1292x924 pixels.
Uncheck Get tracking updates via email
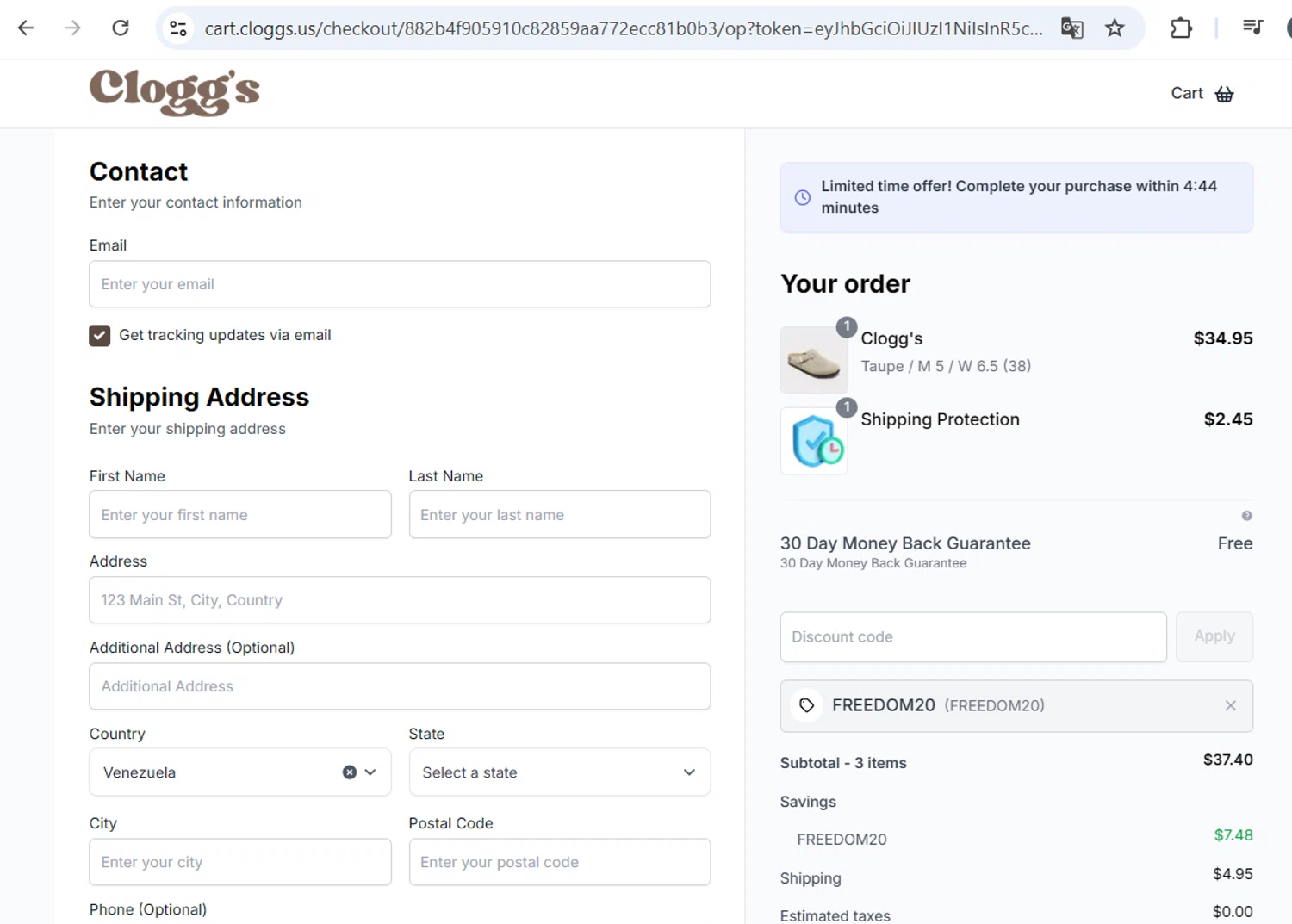pos(100,336)
